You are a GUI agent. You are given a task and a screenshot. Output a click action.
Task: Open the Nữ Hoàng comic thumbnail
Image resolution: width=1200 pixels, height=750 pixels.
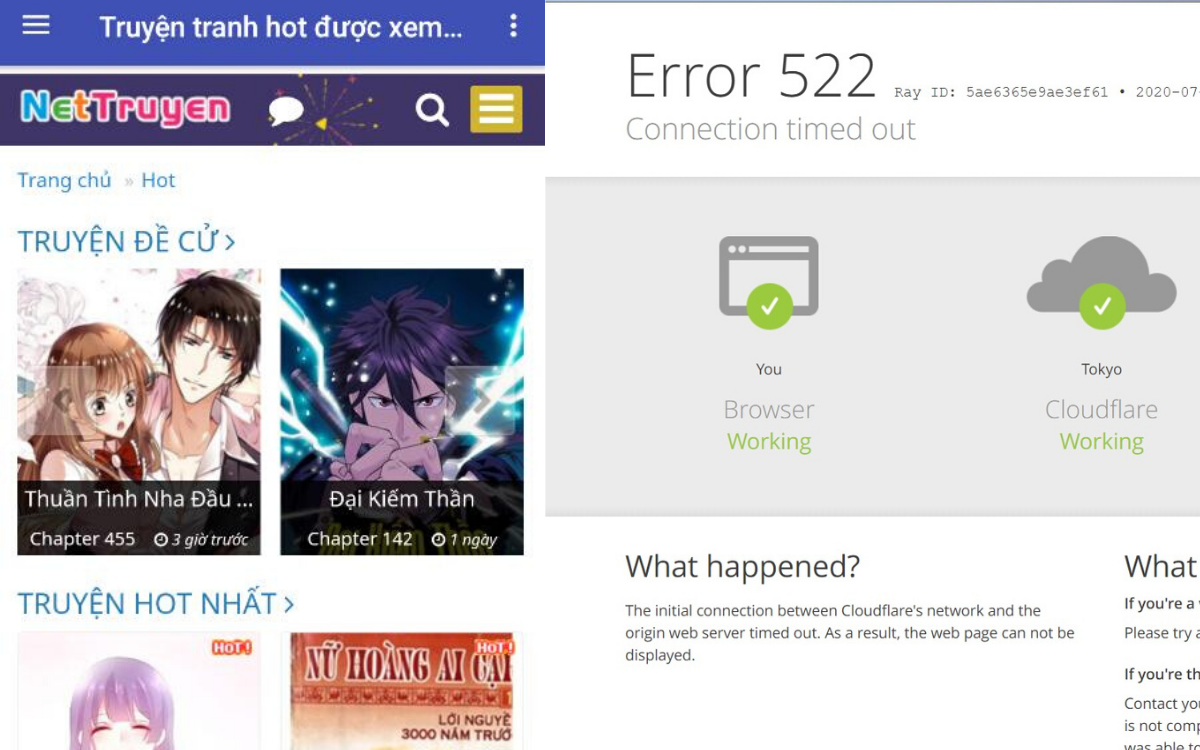pos(401,690)
